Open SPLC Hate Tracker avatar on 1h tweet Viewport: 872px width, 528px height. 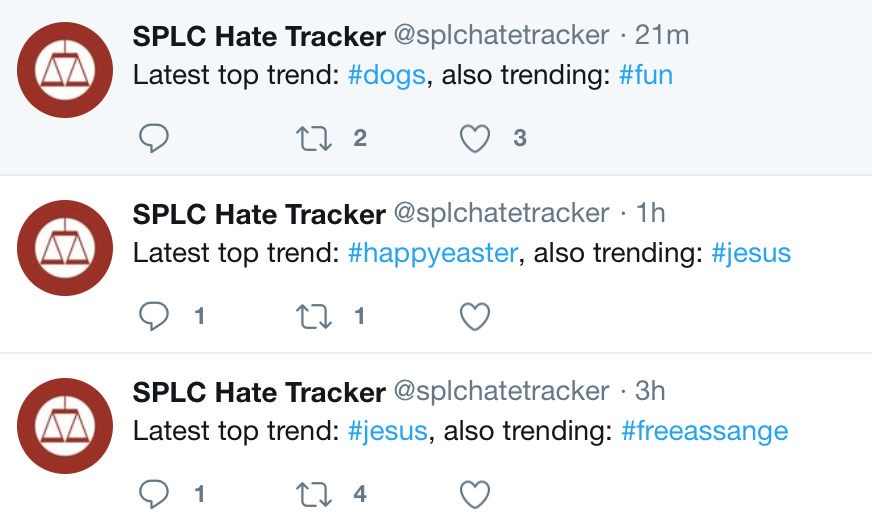(x=65, y=248)
